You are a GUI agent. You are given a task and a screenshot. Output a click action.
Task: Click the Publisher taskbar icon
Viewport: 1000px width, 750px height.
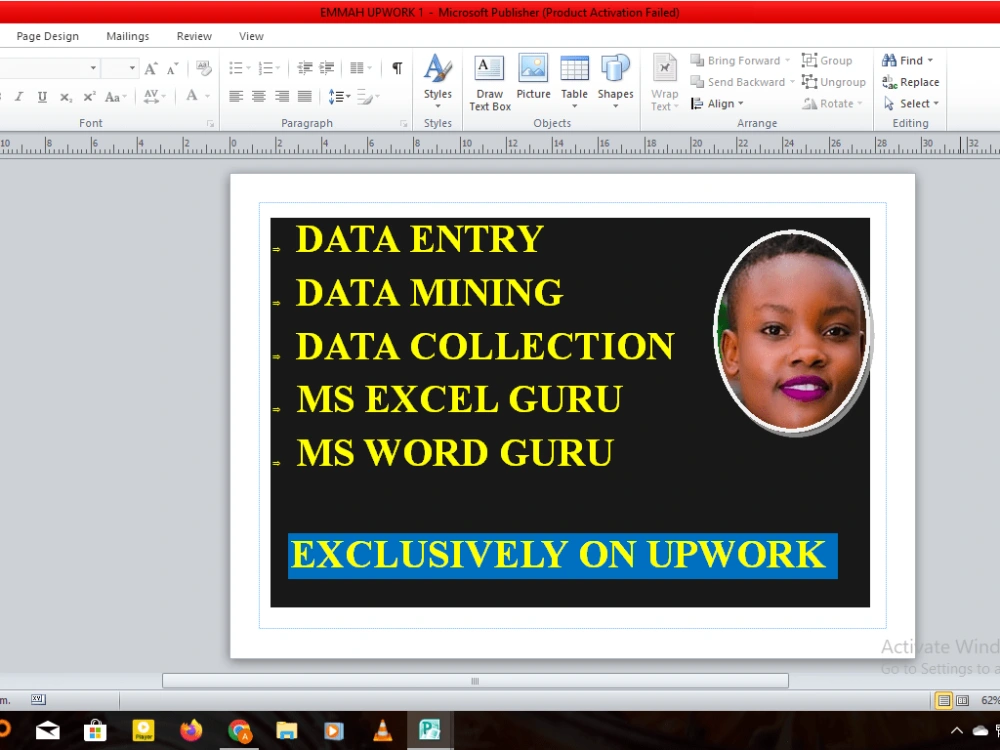pyautogui.click(x=429, y=730)
